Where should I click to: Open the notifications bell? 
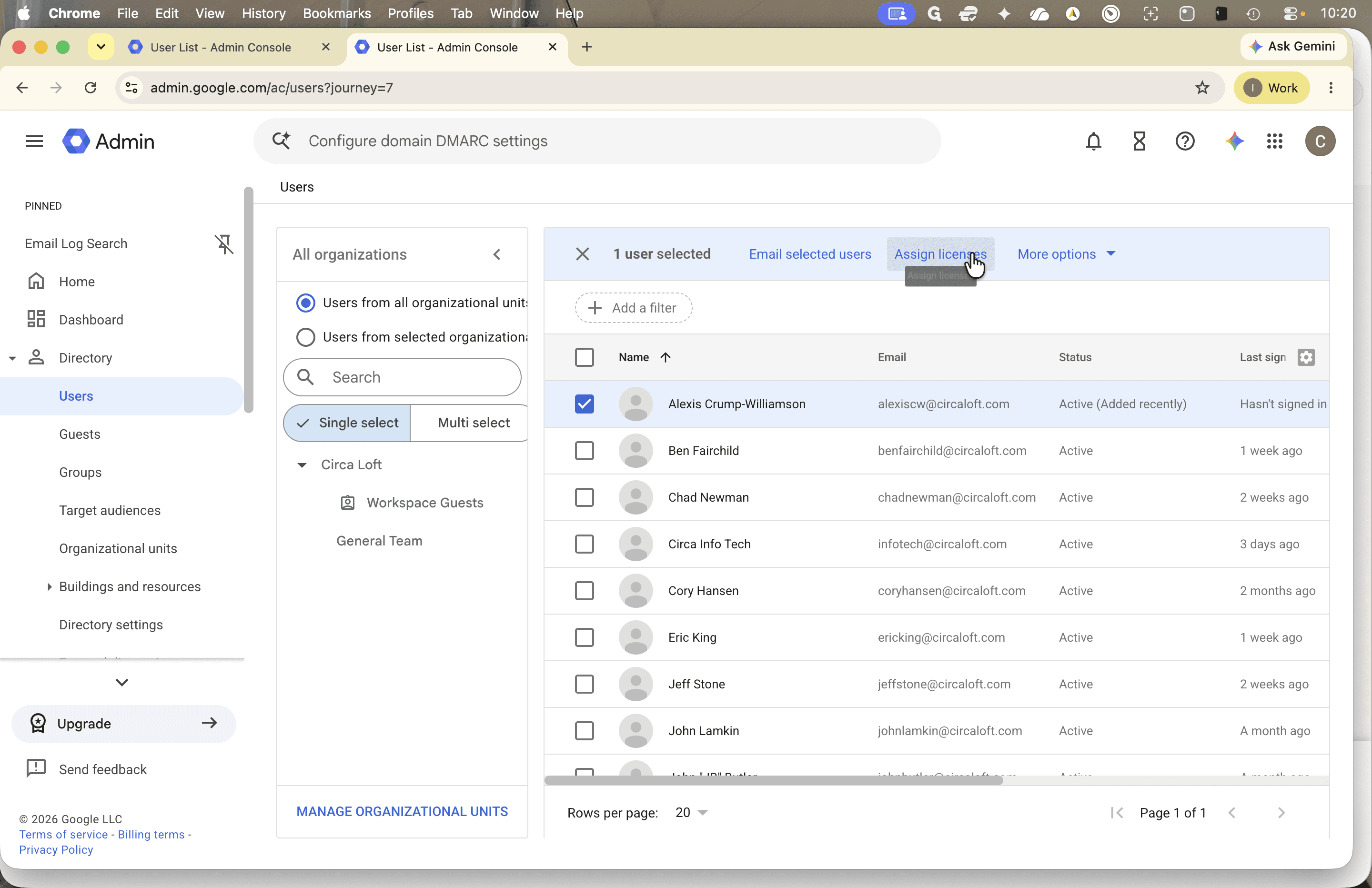tap(1094, 141)
